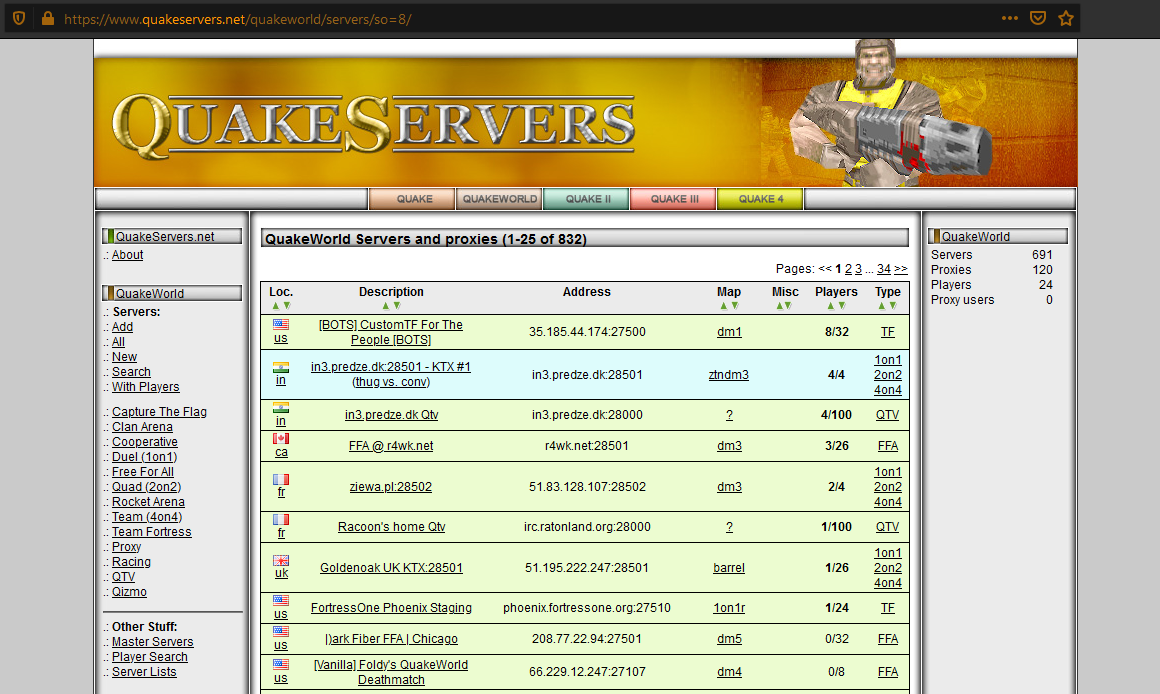Go to page 2 of results
The height and width of the screenshot is (694, 1160).
click(849, 269)
